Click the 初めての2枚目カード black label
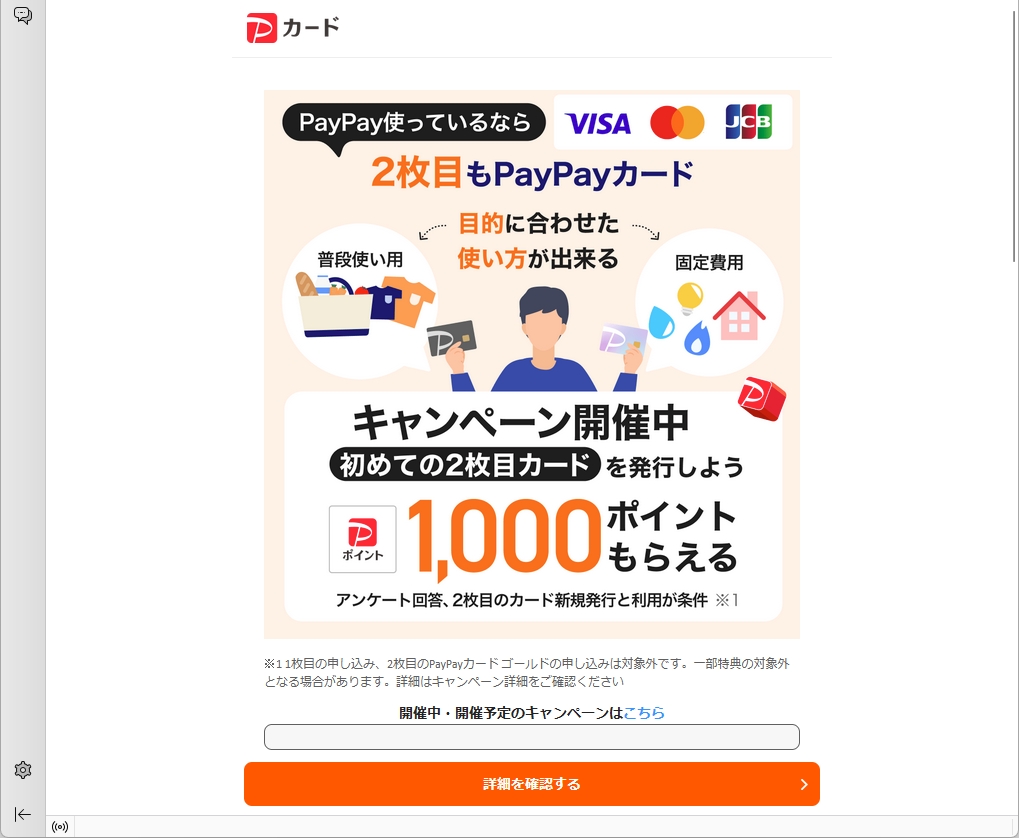The width and height of the screenshot is (1019, 838). [465, 464]
